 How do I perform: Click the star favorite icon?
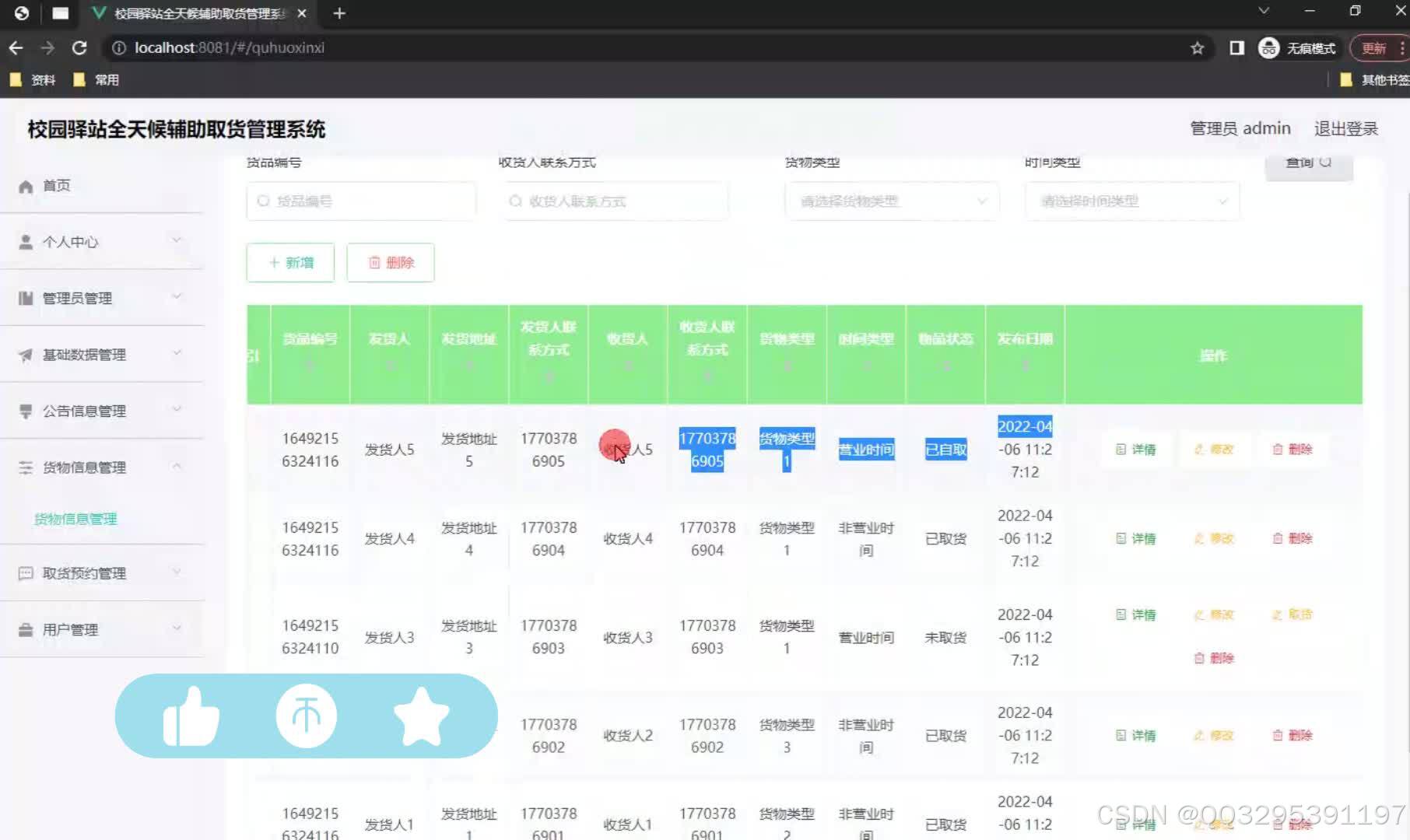click(x=421, y=716)
